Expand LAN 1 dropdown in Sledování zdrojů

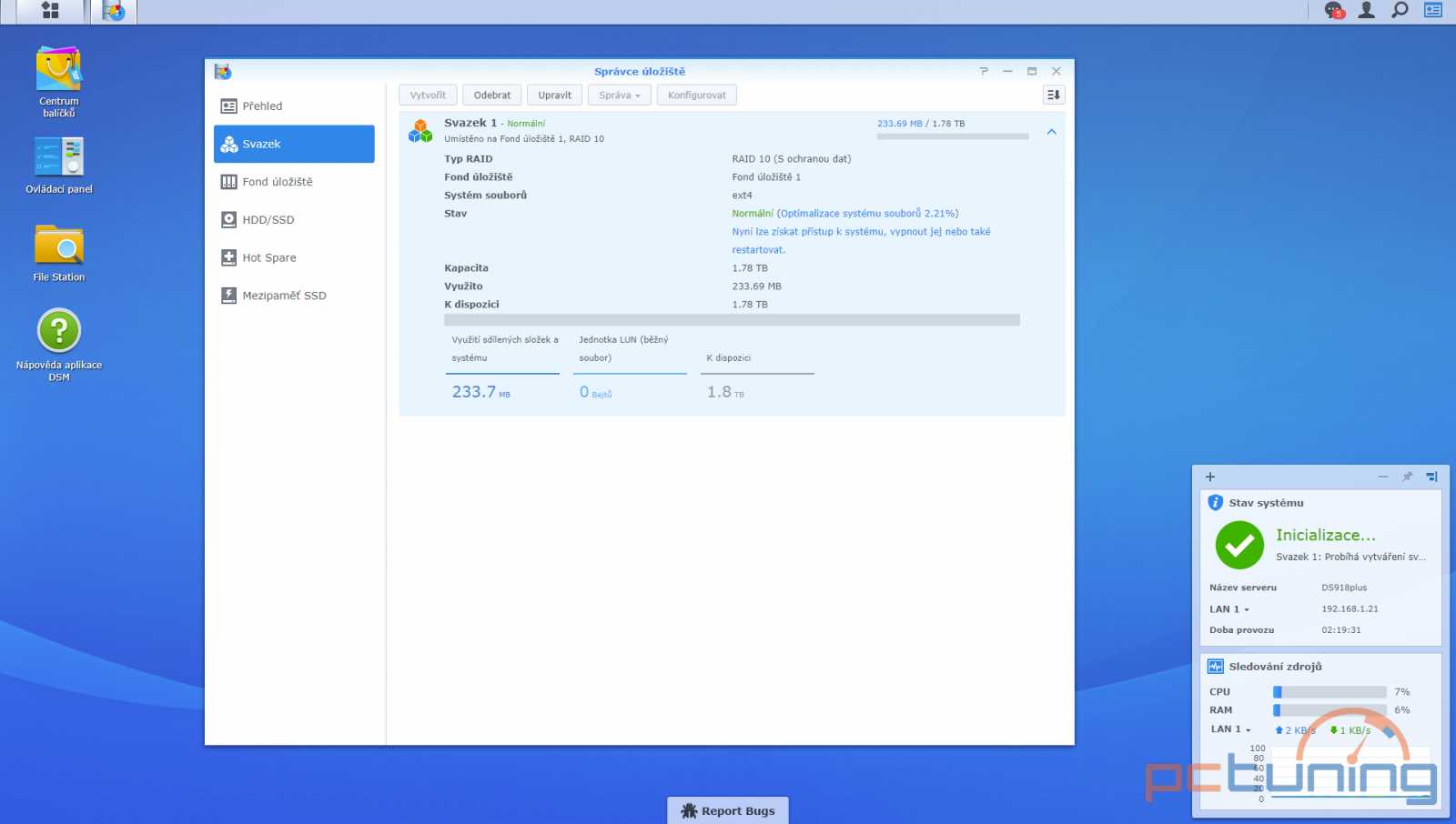tap(1231, 729)
